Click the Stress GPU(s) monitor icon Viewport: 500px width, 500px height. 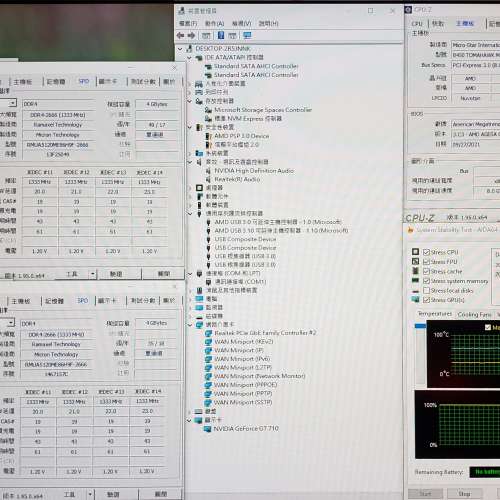415,300
